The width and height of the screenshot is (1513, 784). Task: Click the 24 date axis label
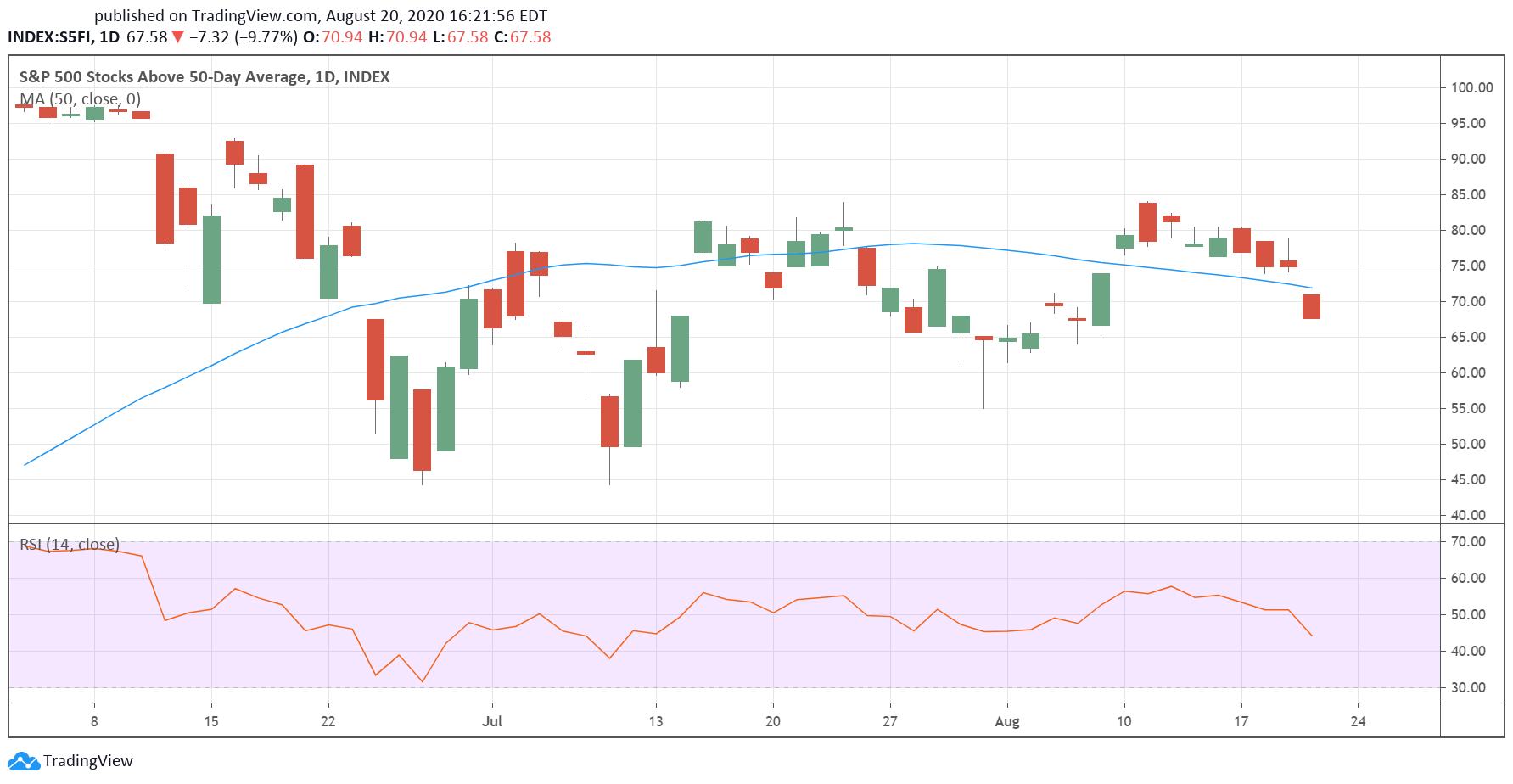[x=1359, y=721]
